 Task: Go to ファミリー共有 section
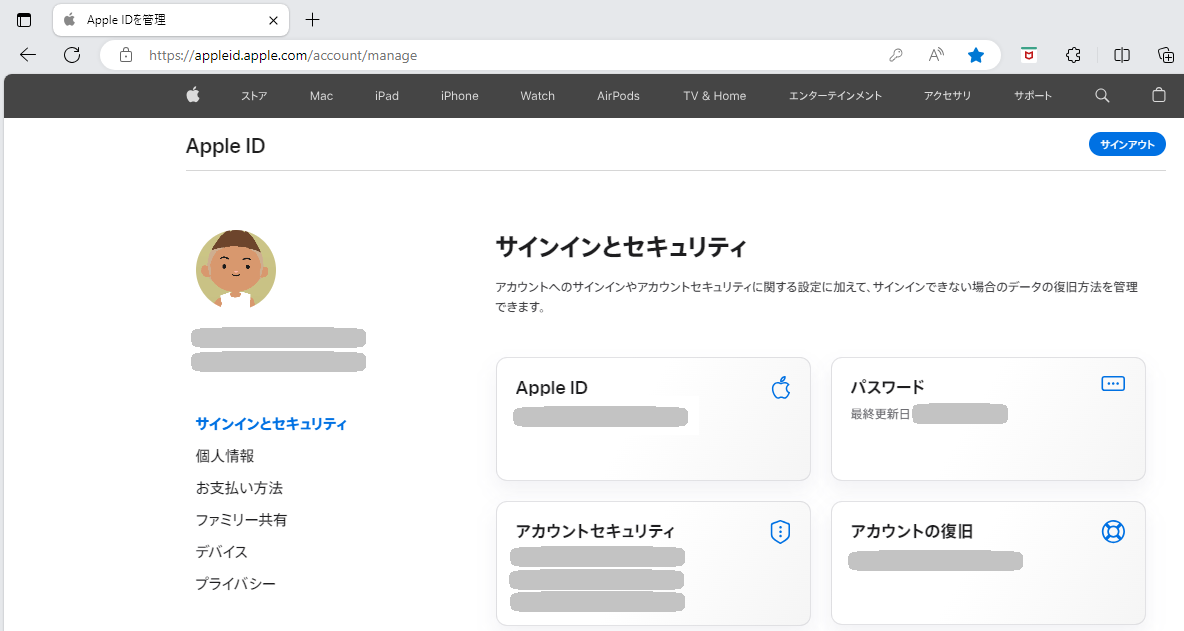[241, 520]
